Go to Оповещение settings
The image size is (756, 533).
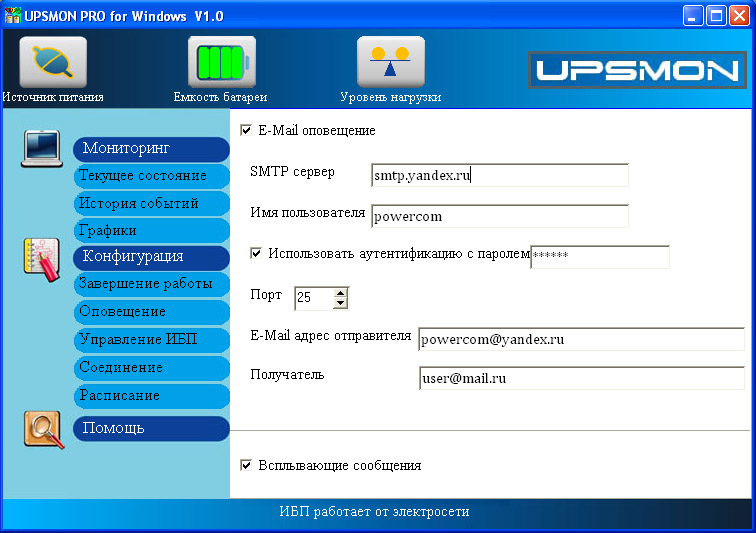coord(151,312)
